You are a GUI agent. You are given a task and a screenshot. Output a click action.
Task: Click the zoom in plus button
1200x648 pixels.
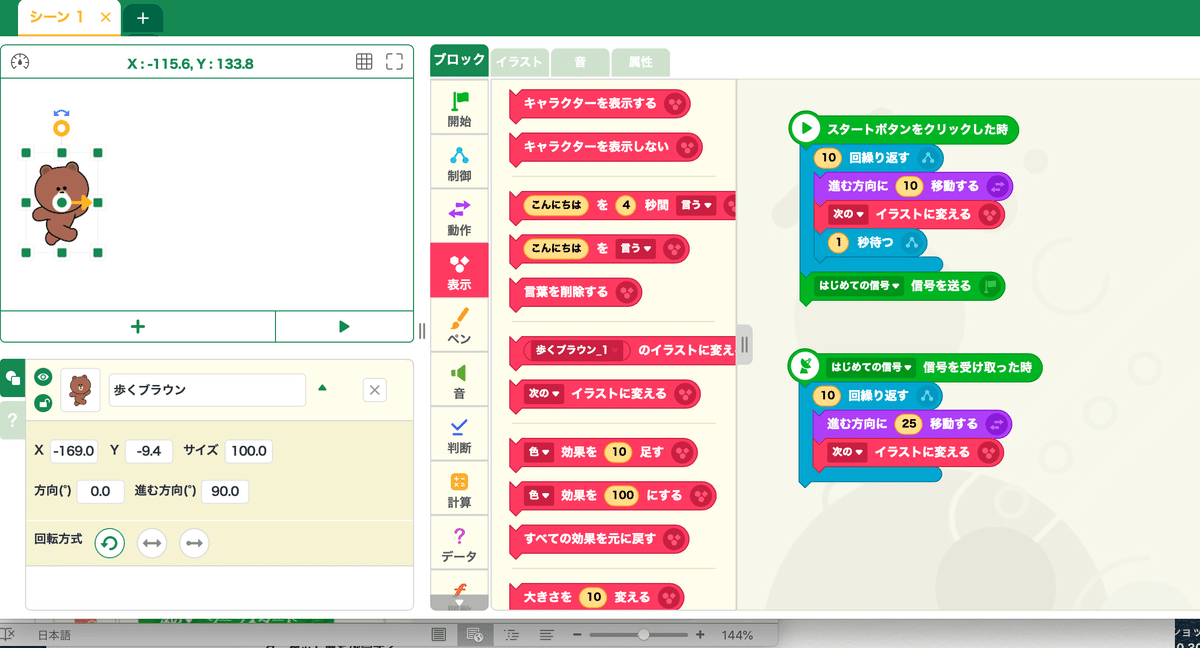700,634
